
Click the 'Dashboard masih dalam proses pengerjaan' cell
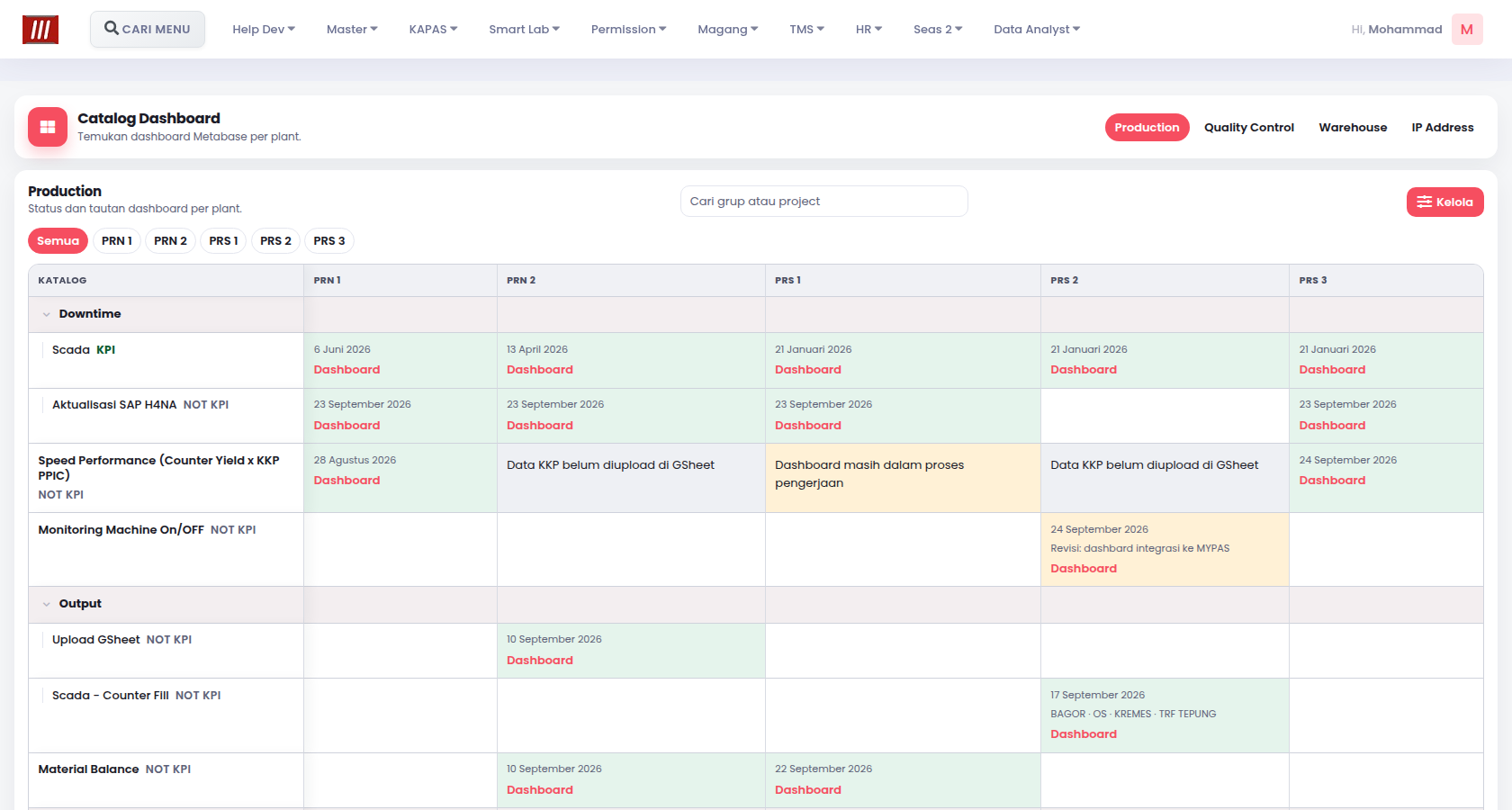coord(903,478)
